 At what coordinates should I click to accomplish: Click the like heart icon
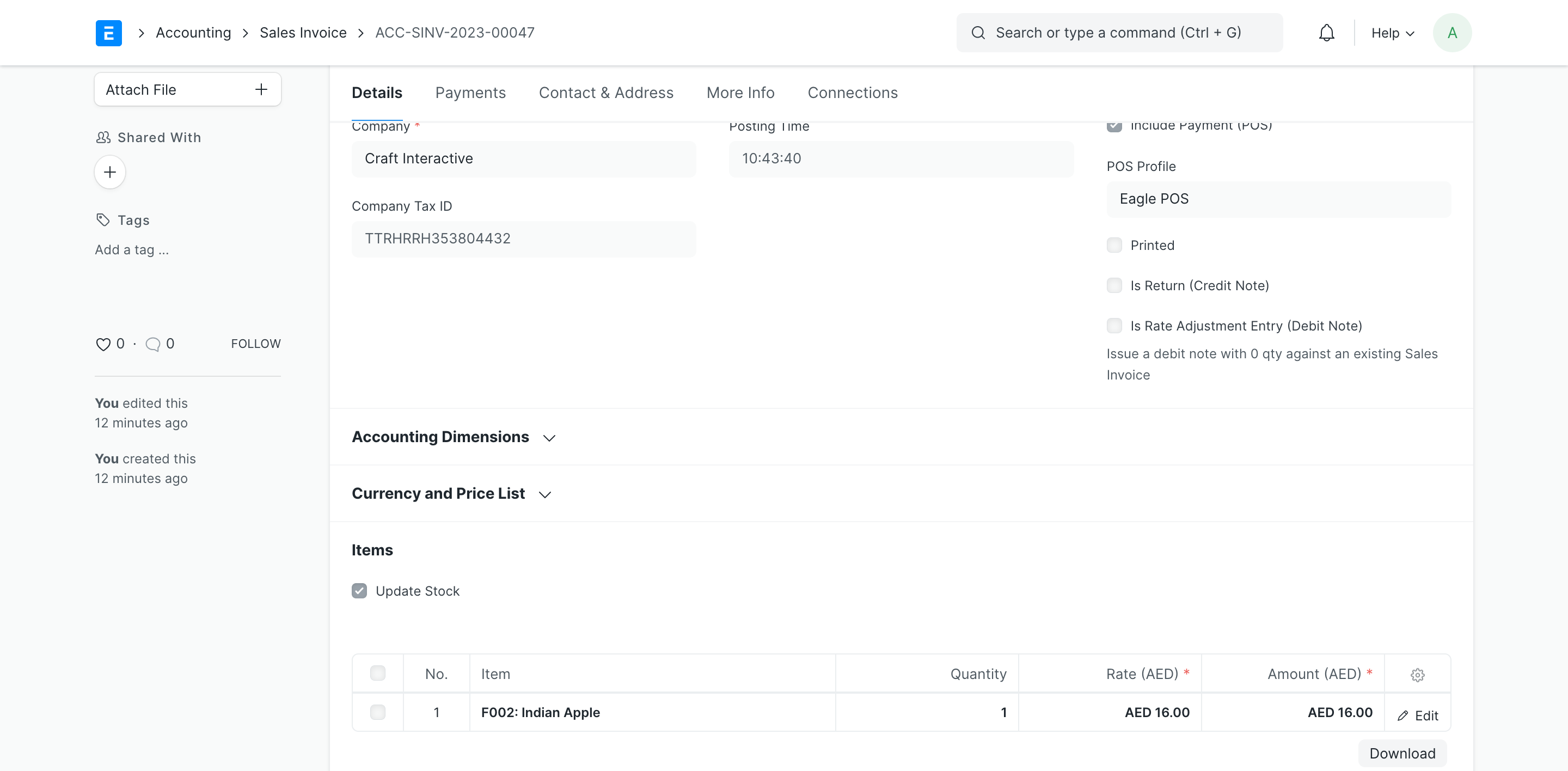(102, 344)
